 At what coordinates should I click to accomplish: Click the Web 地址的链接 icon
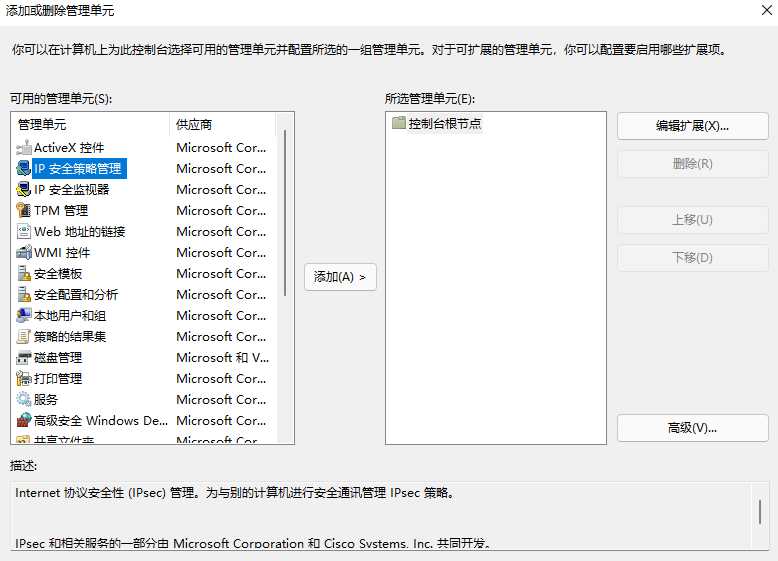[23, 232]
